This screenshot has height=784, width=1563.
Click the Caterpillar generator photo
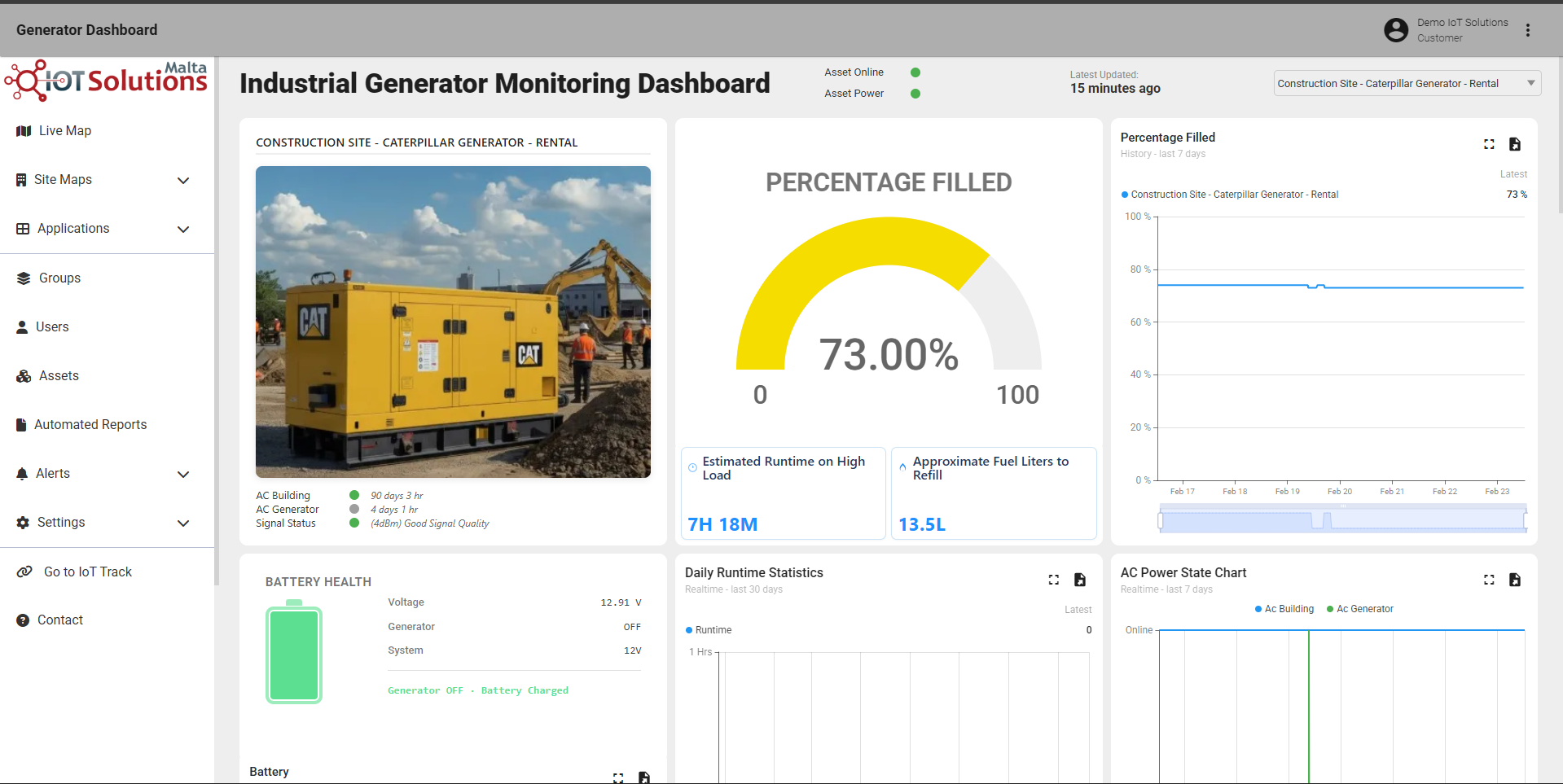tap(453, 322)
